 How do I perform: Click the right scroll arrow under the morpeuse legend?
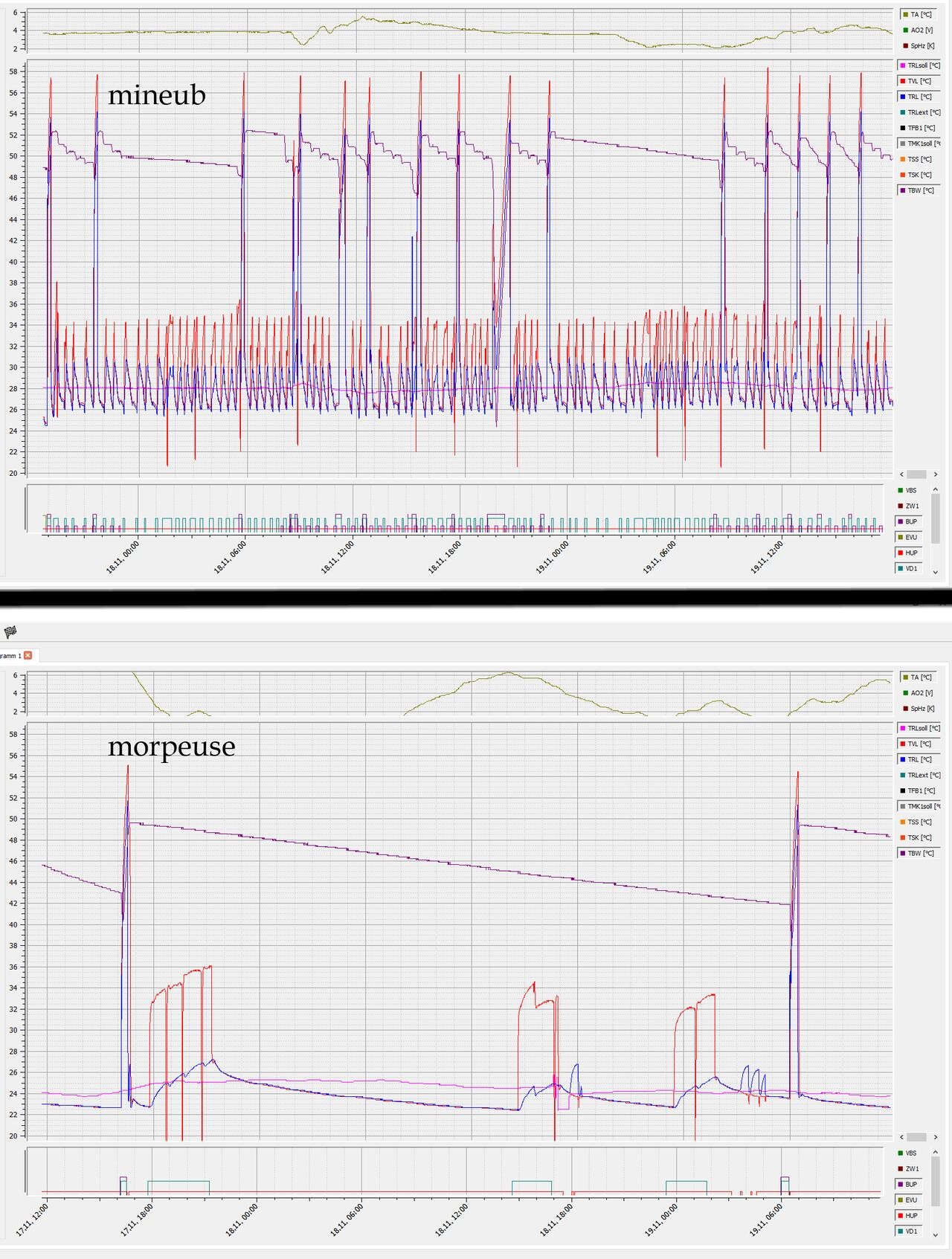click(935, 1137)
